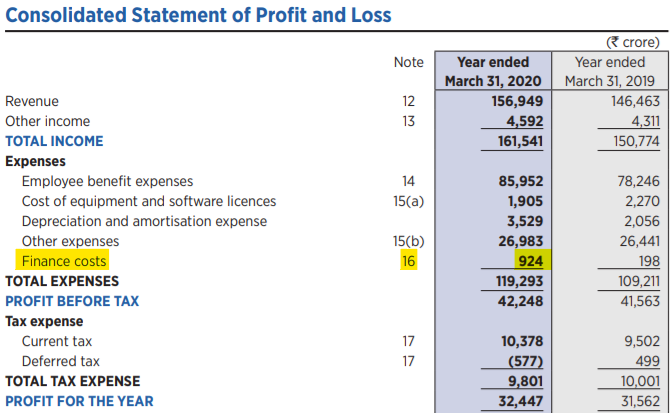672x413 pixels.
Task: Click highlighted note number 16
Action: [x=408, y=261]
